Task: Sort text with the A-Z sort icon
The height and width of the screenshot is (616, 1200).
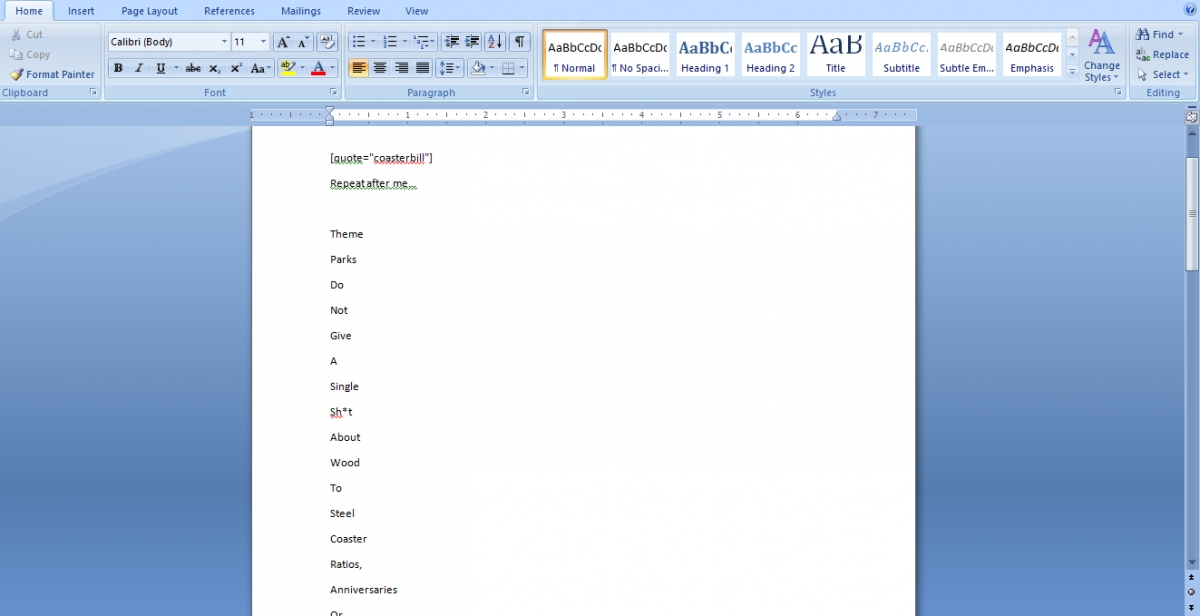Action: tap(495, 42)
